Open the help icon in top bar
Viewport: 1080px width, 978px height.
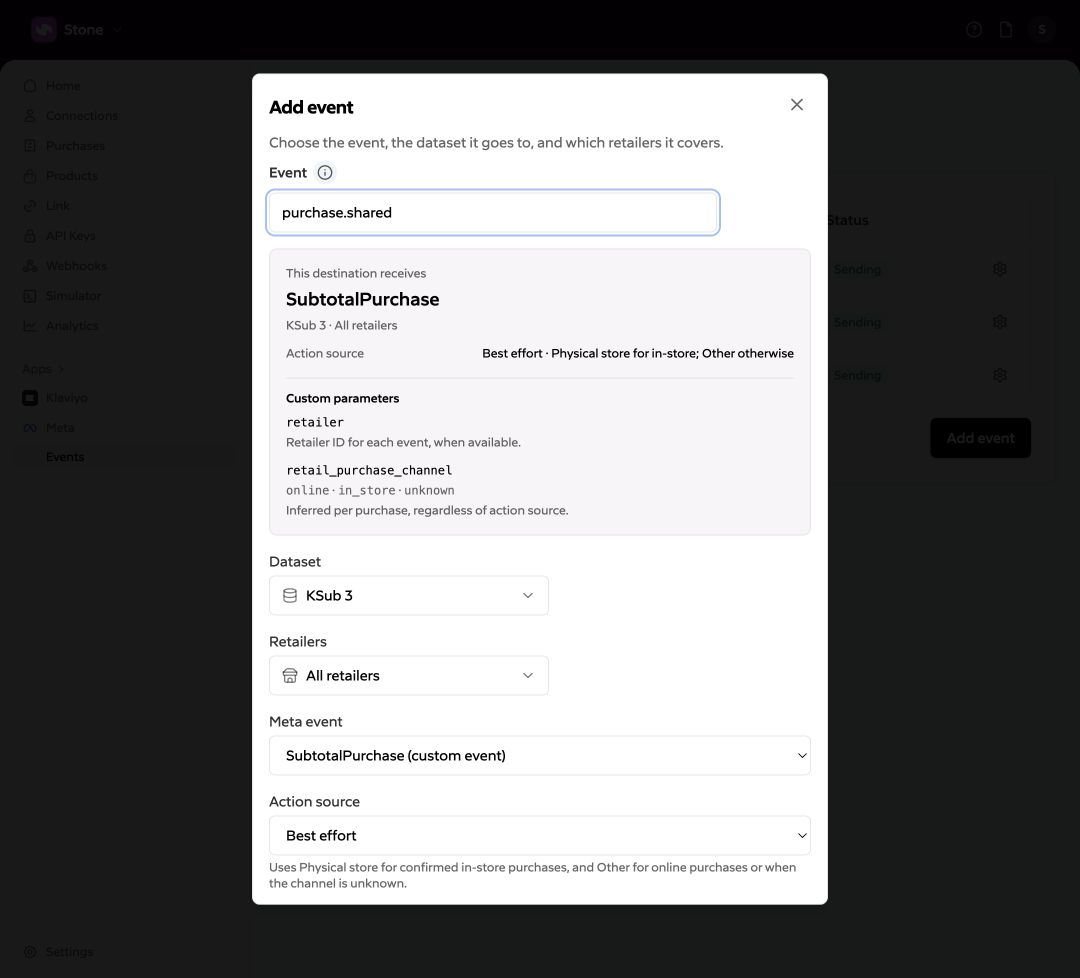pos(973,30)
